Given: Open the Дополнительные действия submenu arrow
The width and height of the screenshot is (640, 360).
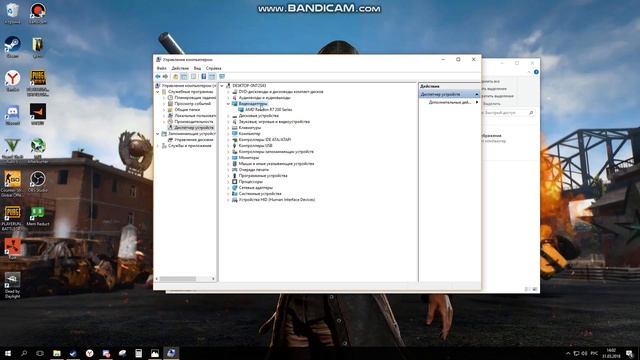Looking at the screenshot, I should (477, 102).
